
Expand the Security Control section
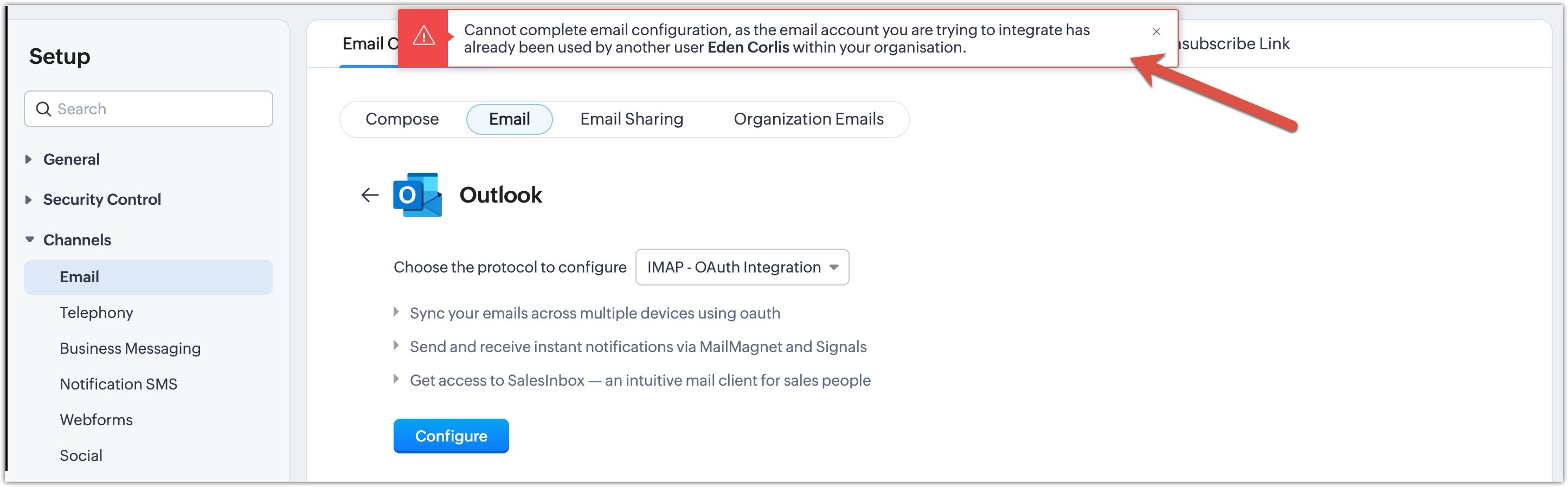click(x=28, y=199)
